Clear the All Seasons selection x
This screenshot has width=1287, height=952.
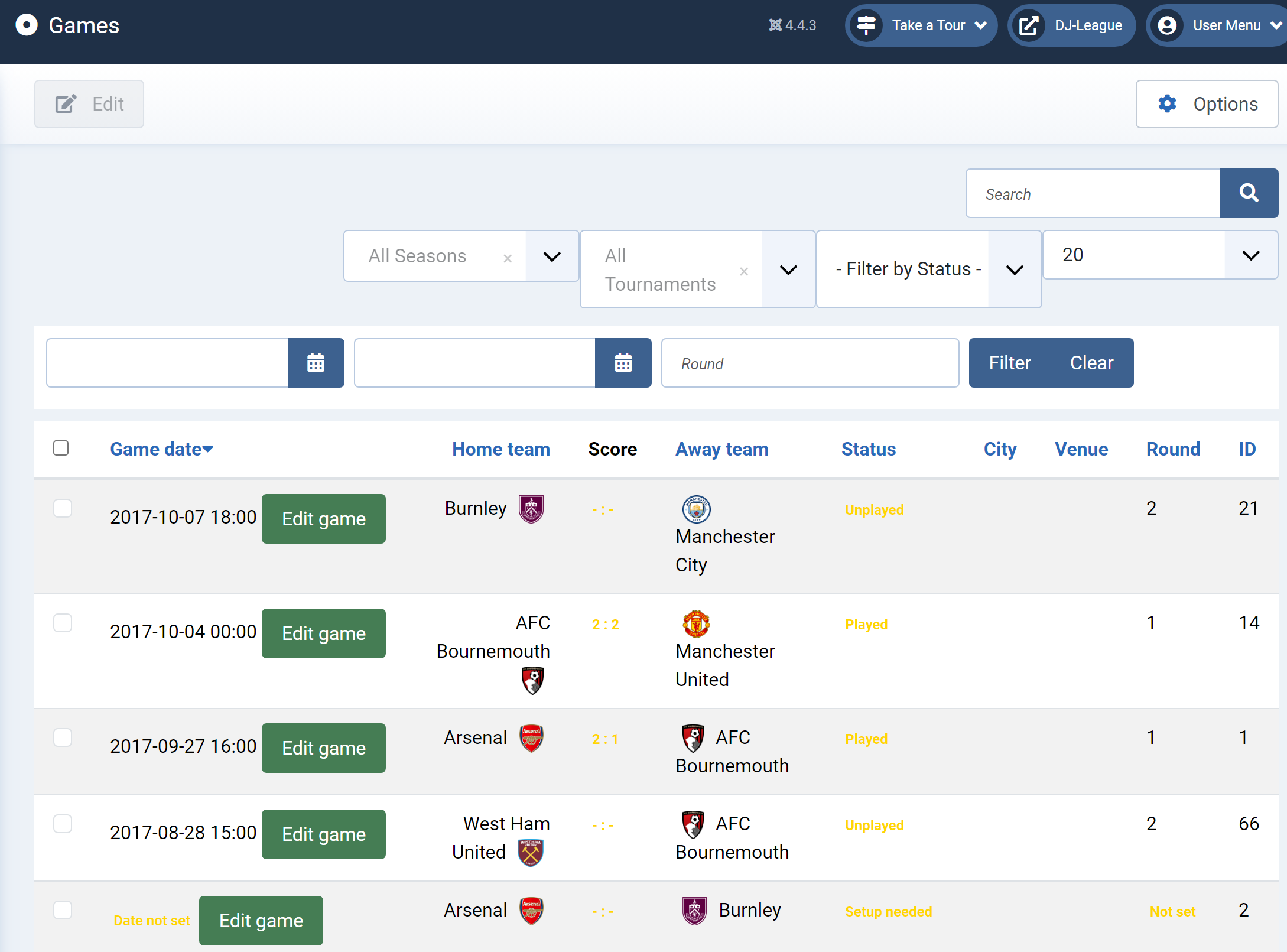pyautogui.click(x=508, y=258)
